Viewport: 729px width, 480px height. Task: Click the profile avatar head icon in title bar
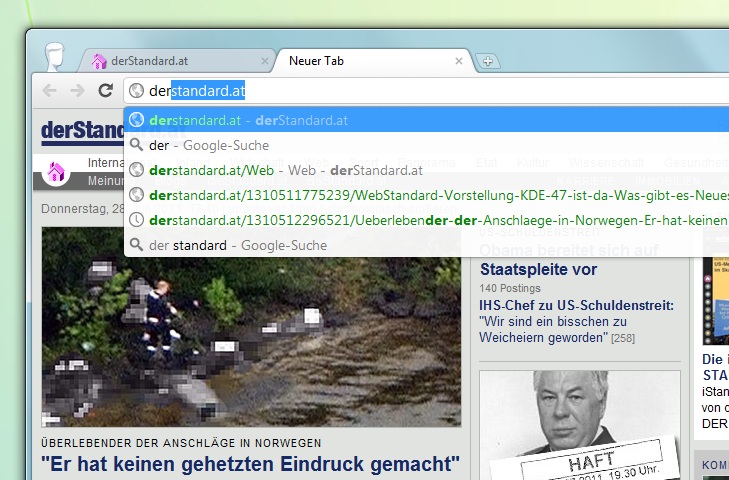[55, 56]
